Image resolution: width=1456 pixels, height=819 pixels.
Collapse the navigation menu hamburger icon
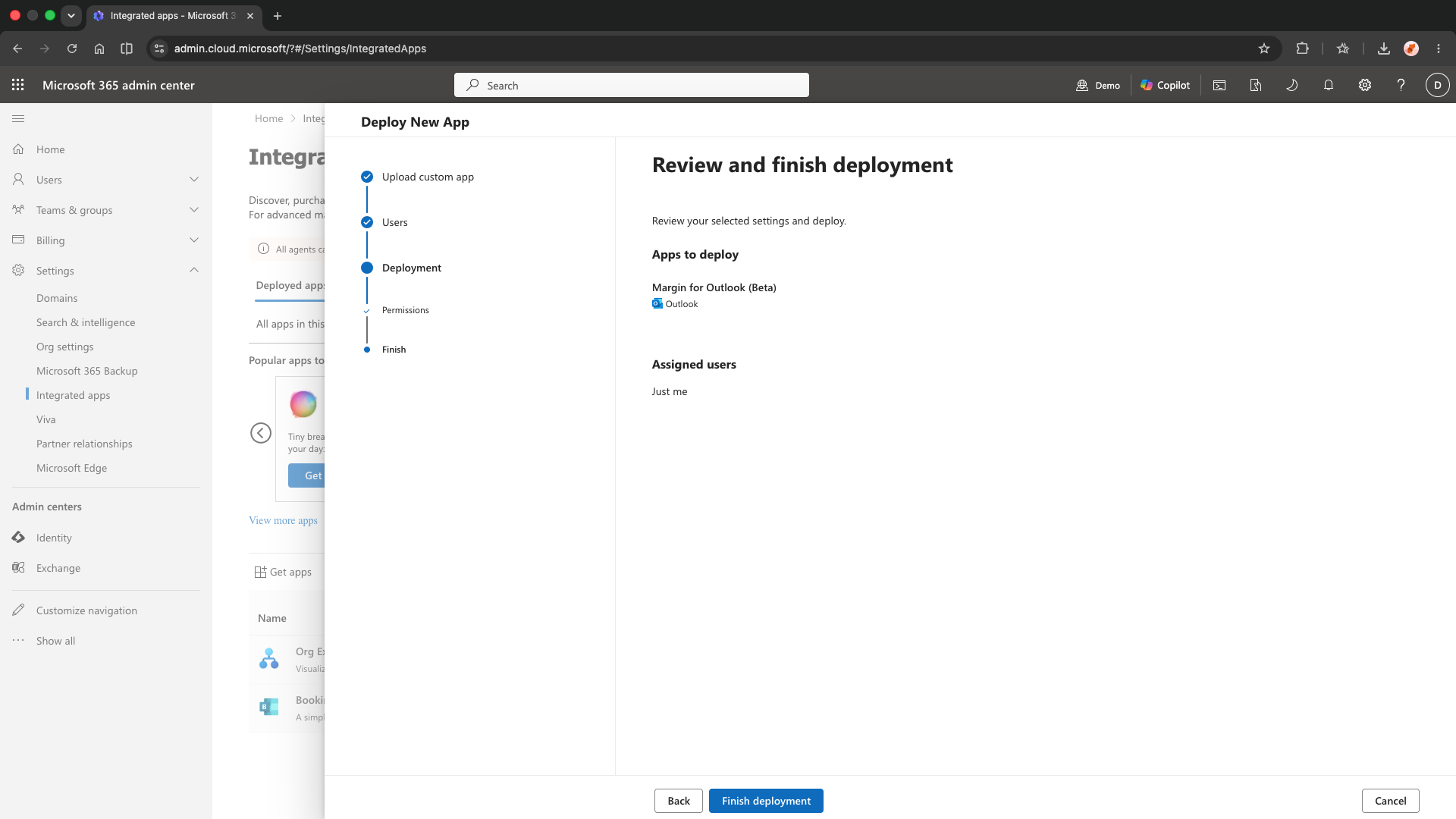point(18,118)
